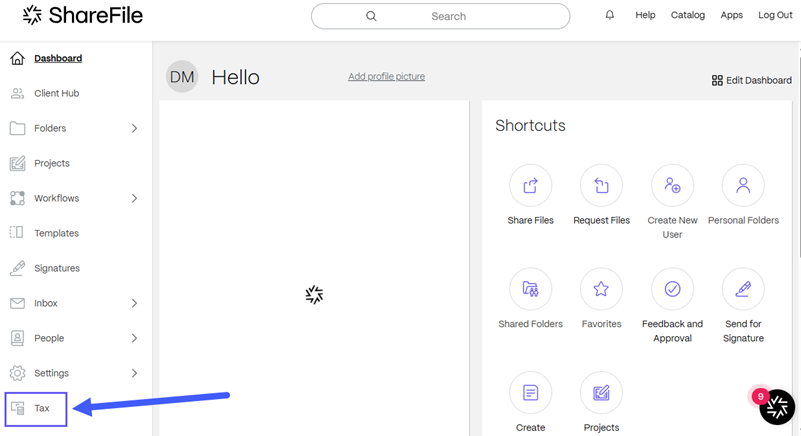Click the Workflows sidebar icon
The width and height of the screenshot is (801, 436).
[17, 198]
